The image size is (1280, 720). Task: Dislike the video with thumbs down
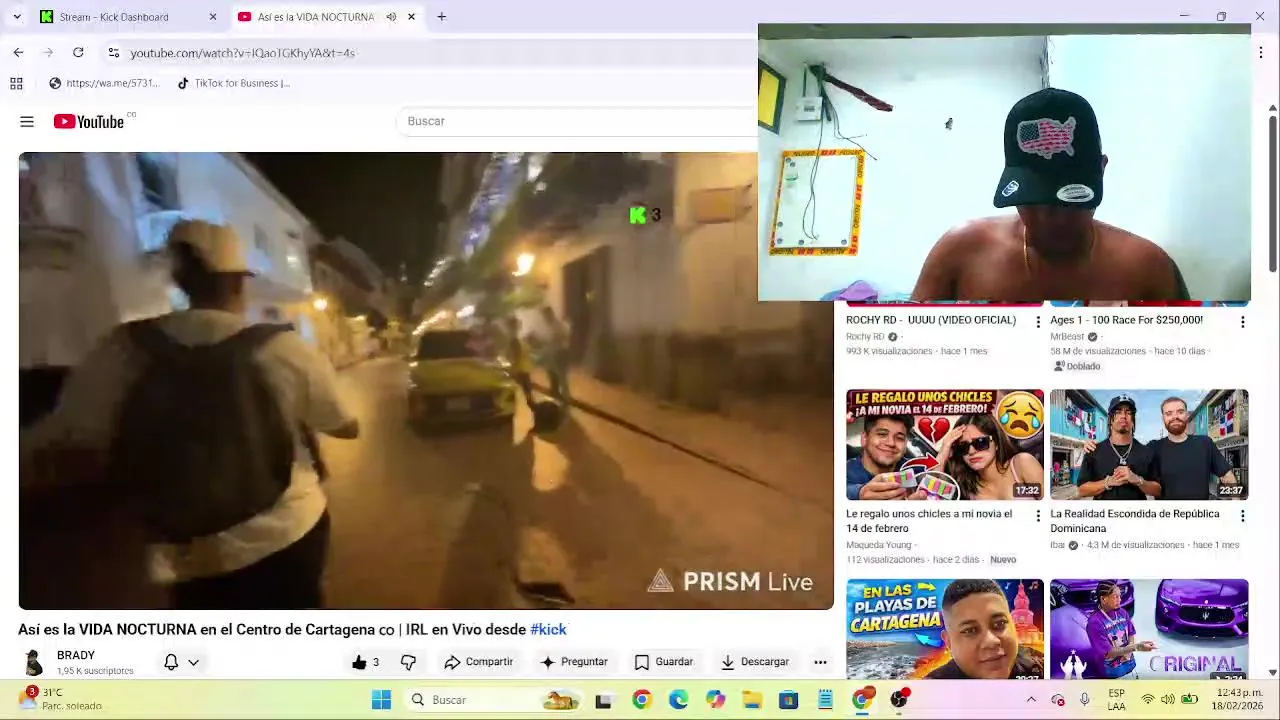pos(408,662)
